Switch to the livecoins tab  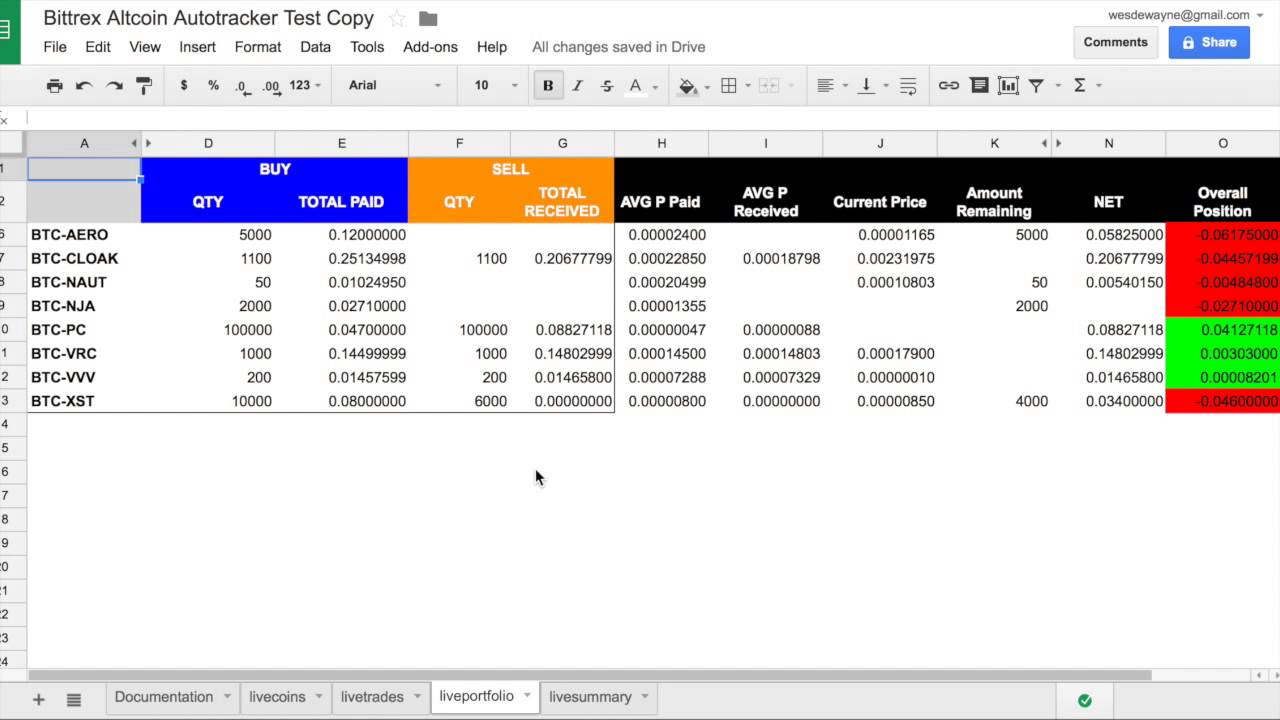277,697
